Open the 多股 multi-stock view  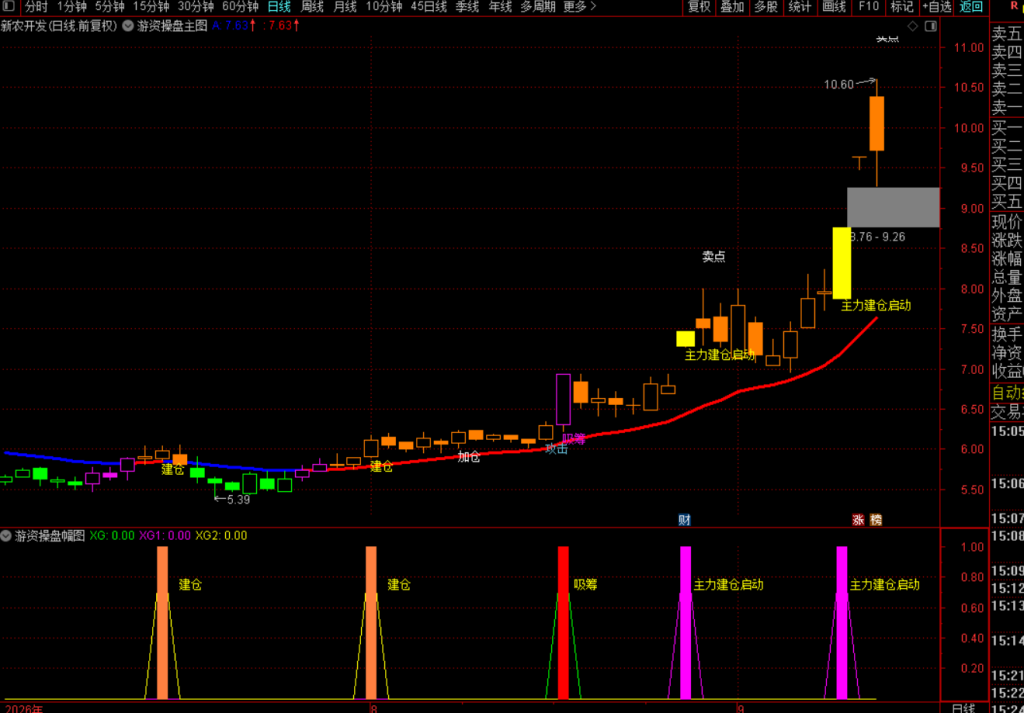(766, 7)
